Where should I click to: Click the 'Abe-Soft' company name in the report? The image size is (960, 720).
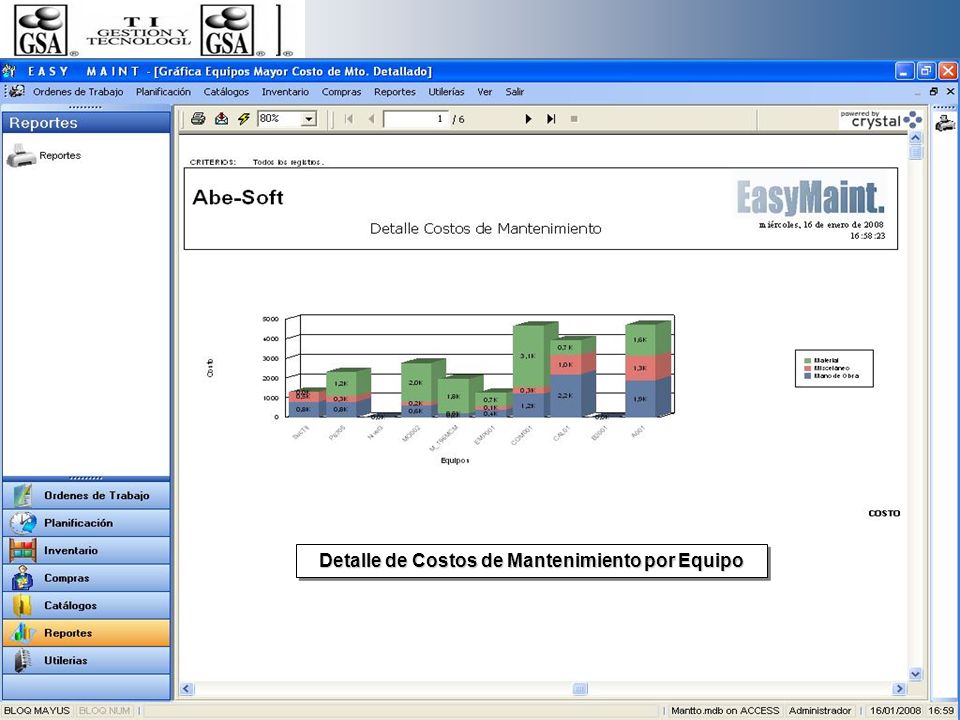pos(238,197)
